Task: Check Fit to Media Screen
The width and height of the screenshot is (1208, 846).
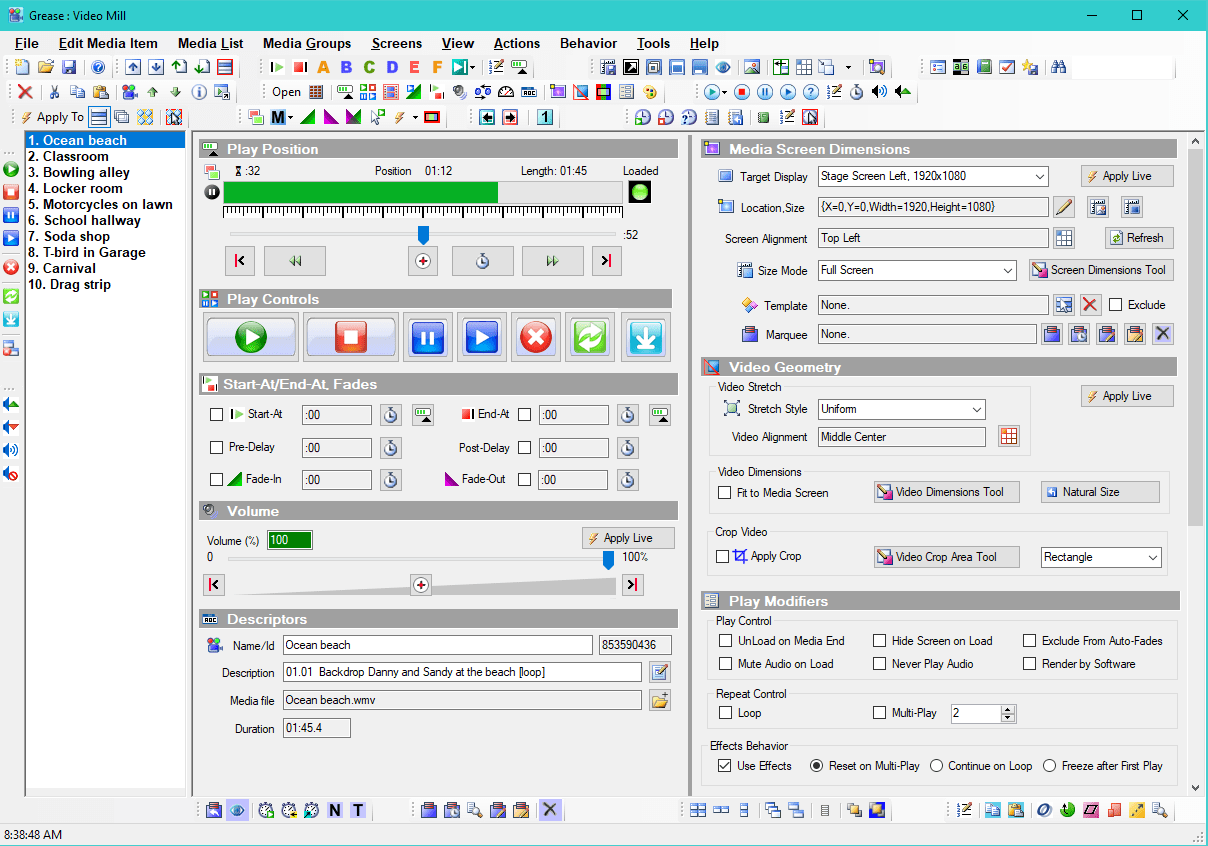Action: point(725,492)
